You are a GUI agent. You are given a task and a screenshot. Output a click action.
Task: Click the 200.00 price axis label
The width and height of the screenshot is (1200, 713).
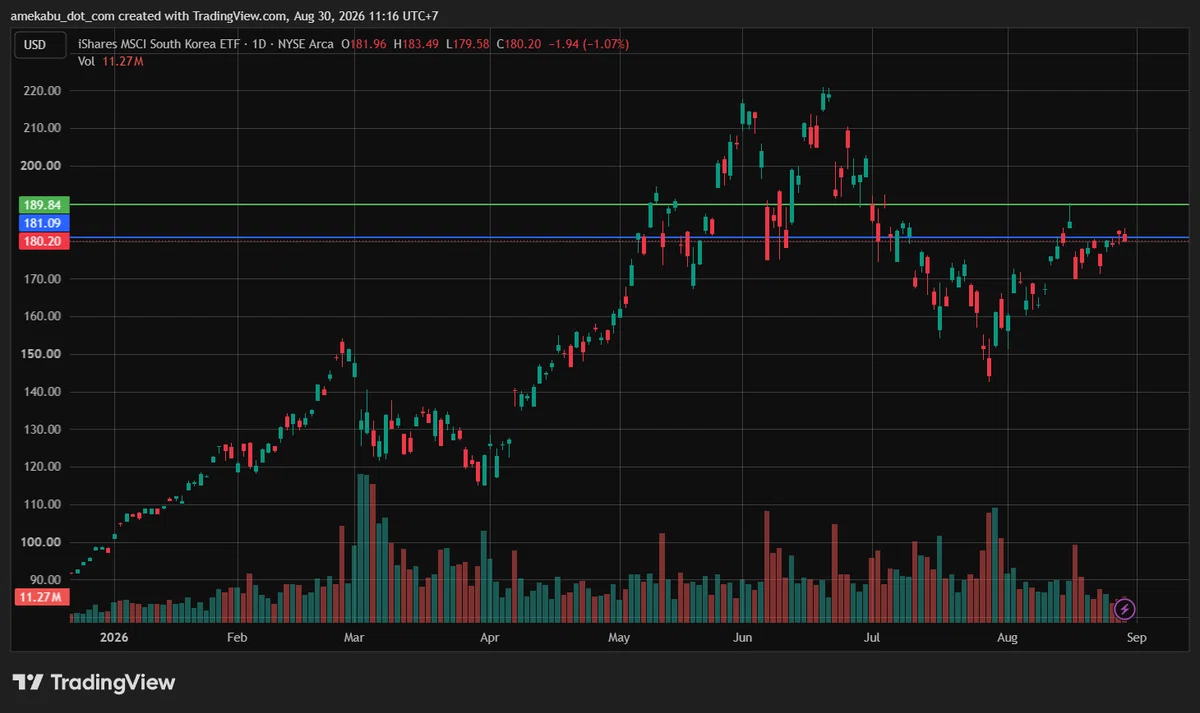pos(41,166)
